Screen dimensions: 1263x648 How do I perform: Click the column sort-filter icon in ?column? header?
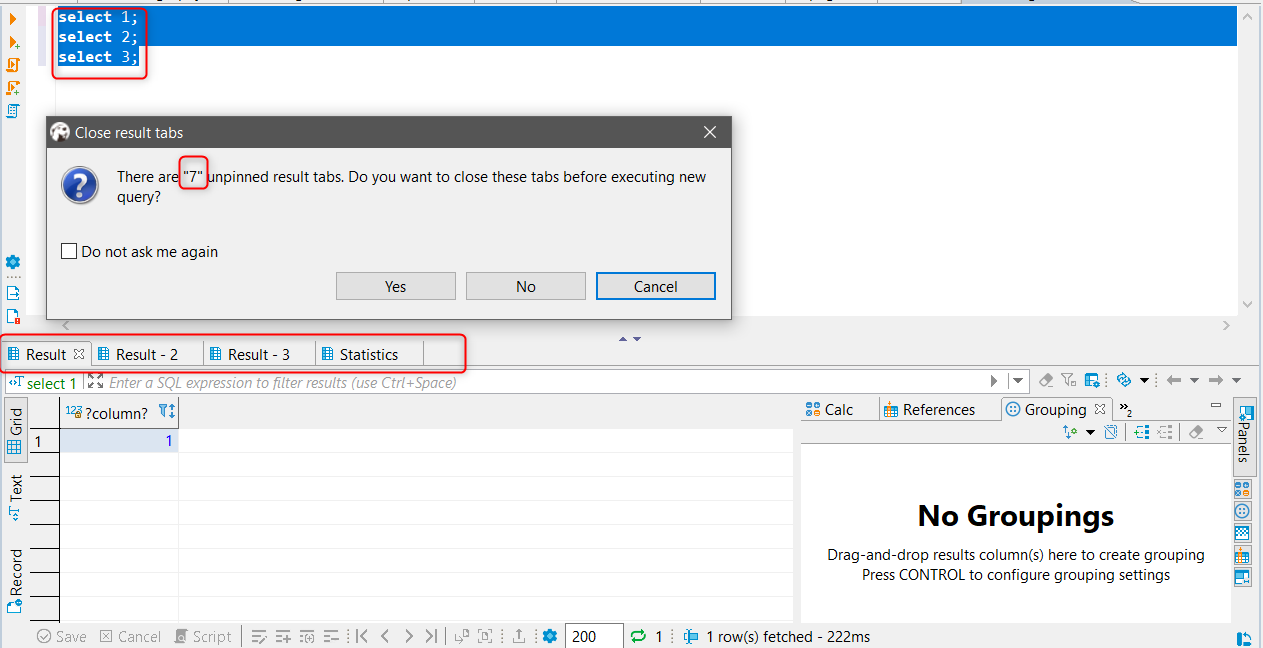(167, 412)
